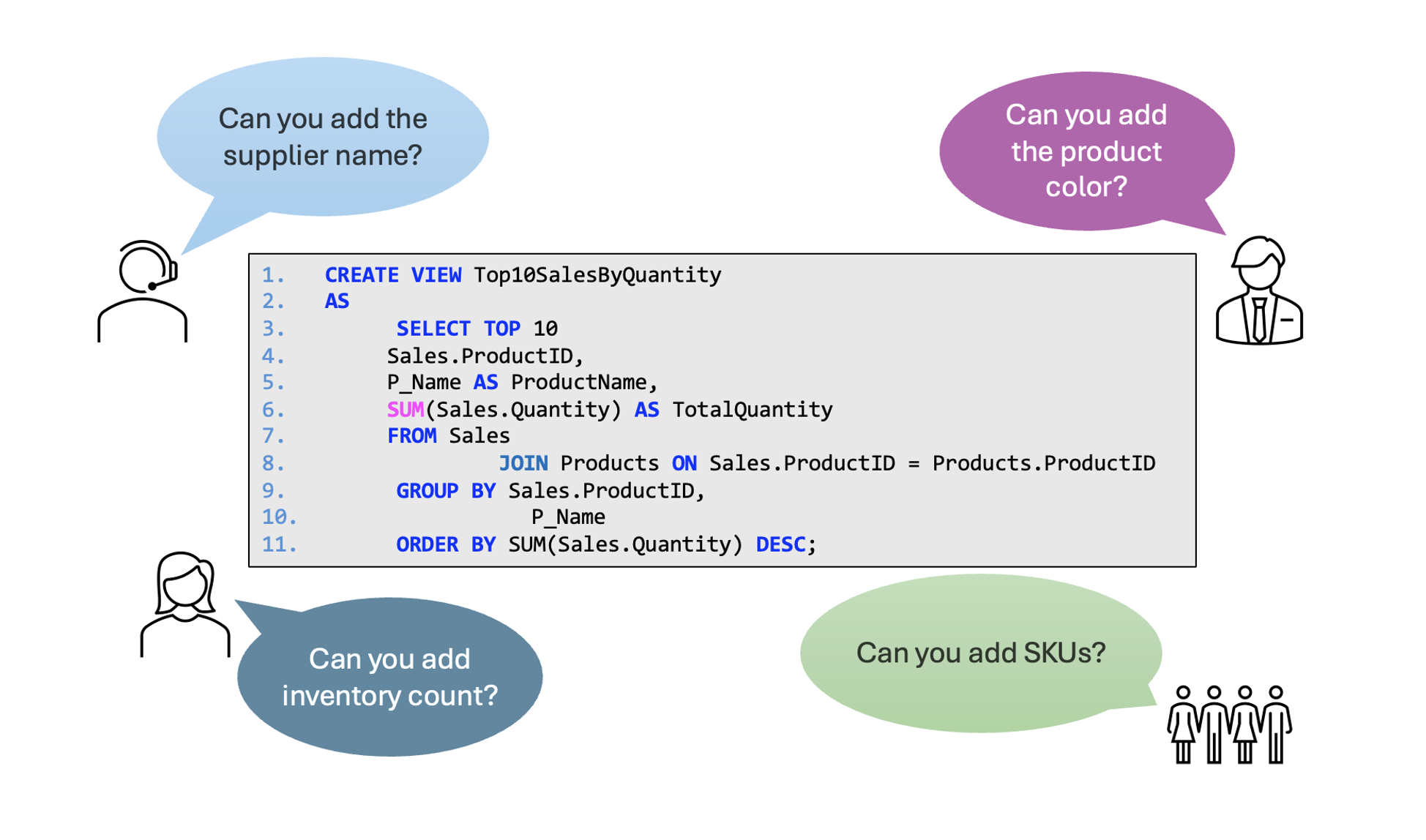Click line number 10 in the code
This screenshot has width=1426, height=840.
(279, 517)
